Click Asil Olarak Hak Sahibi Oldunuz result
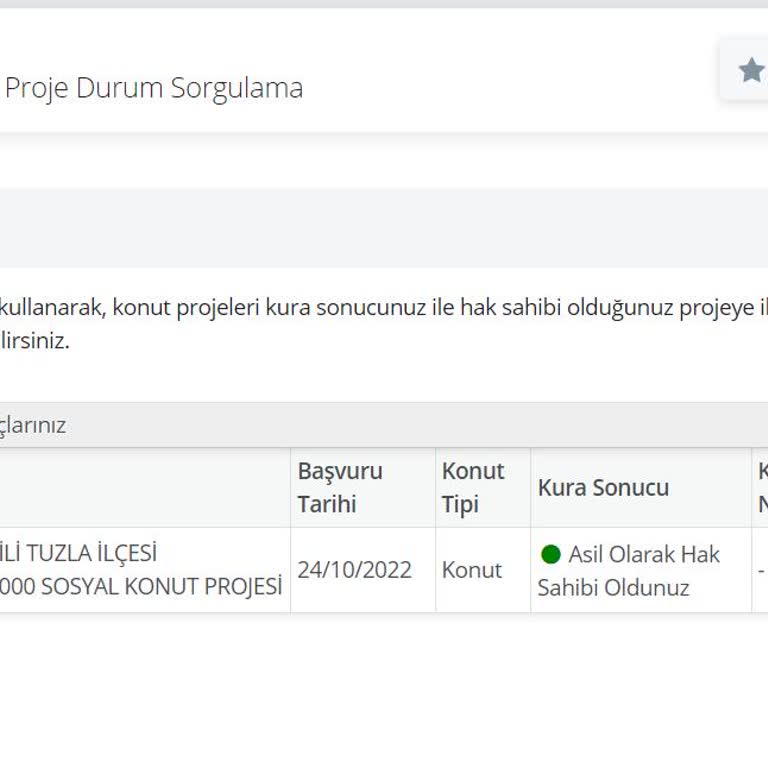768x768 pixels. point(629,571)
